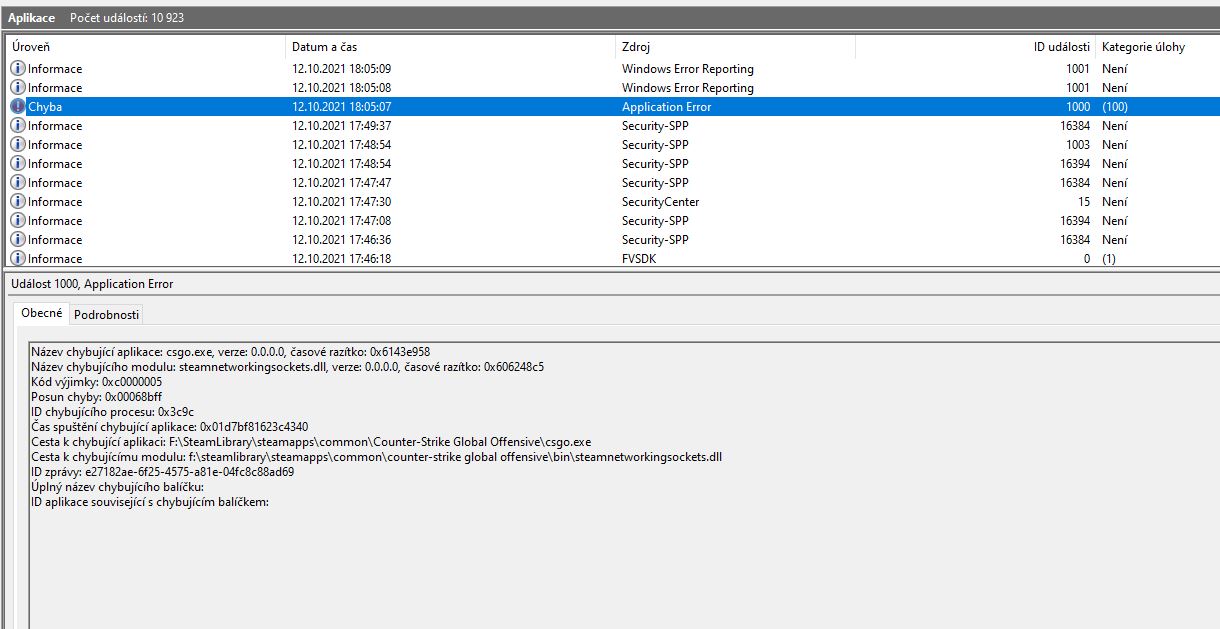Select the date cell 12.10.2021 18:05:09
1220x629 pixels.
tap(341, 69)
